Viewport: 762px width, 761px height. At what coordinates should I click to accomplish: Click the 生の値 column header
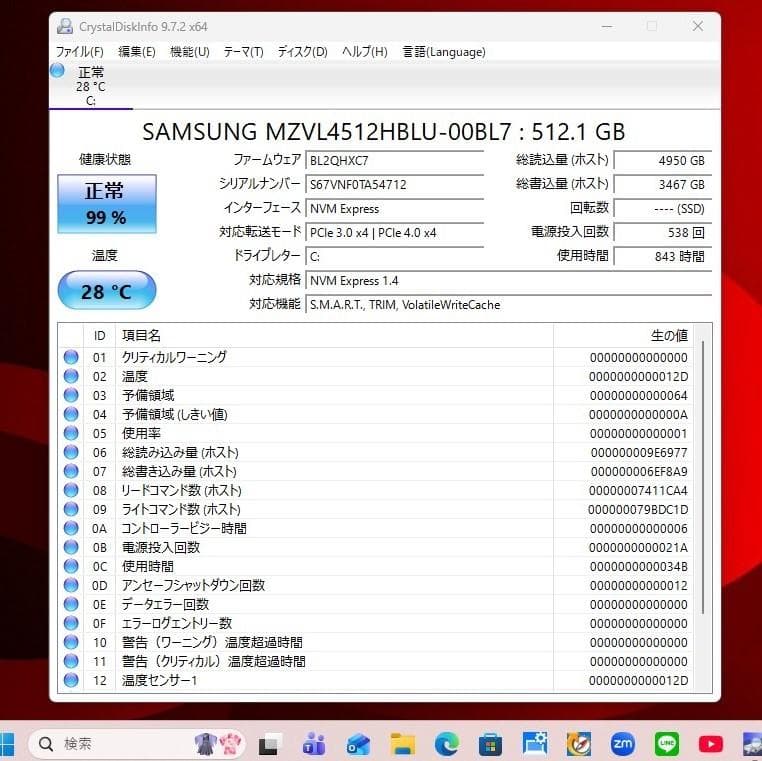(x=623, y=336)
